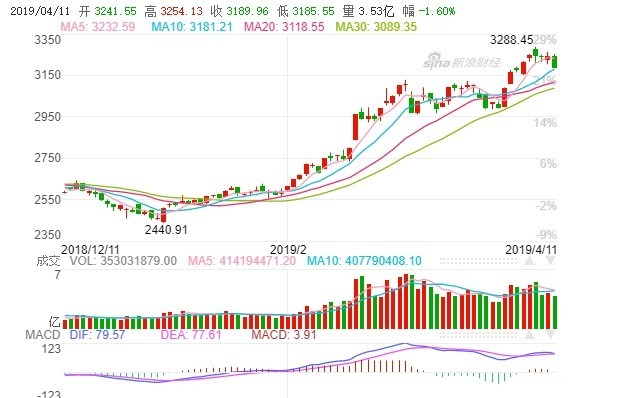Click the open price 3241.55
The height and width of the screenshot is (398, 621).
coord(115,11)
